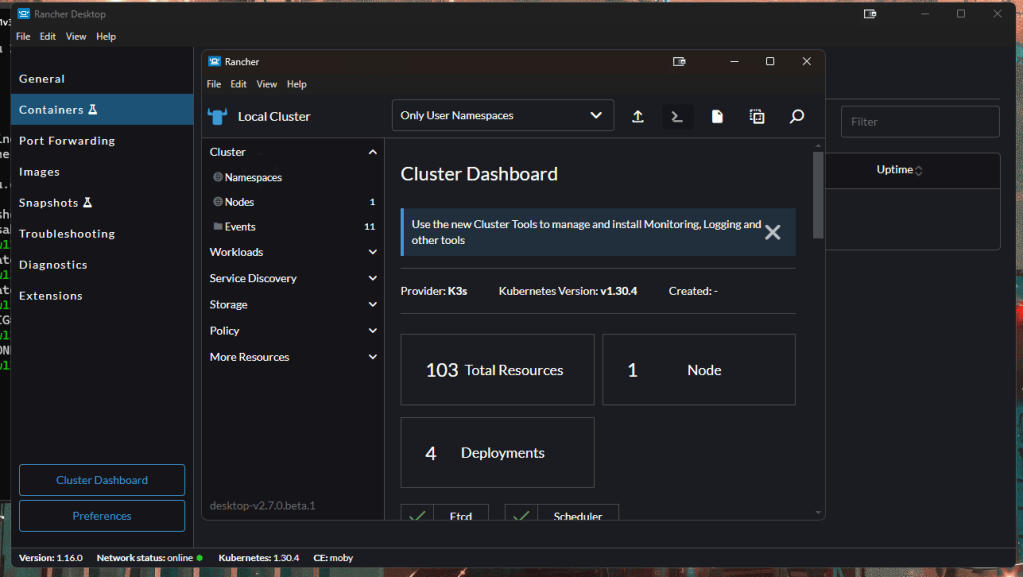This screenshot has width=1023, height=577.
Task: Click Kubernetes: 1.30.4 in status bar
Action: pyautogui.click(x=258, y=558)
